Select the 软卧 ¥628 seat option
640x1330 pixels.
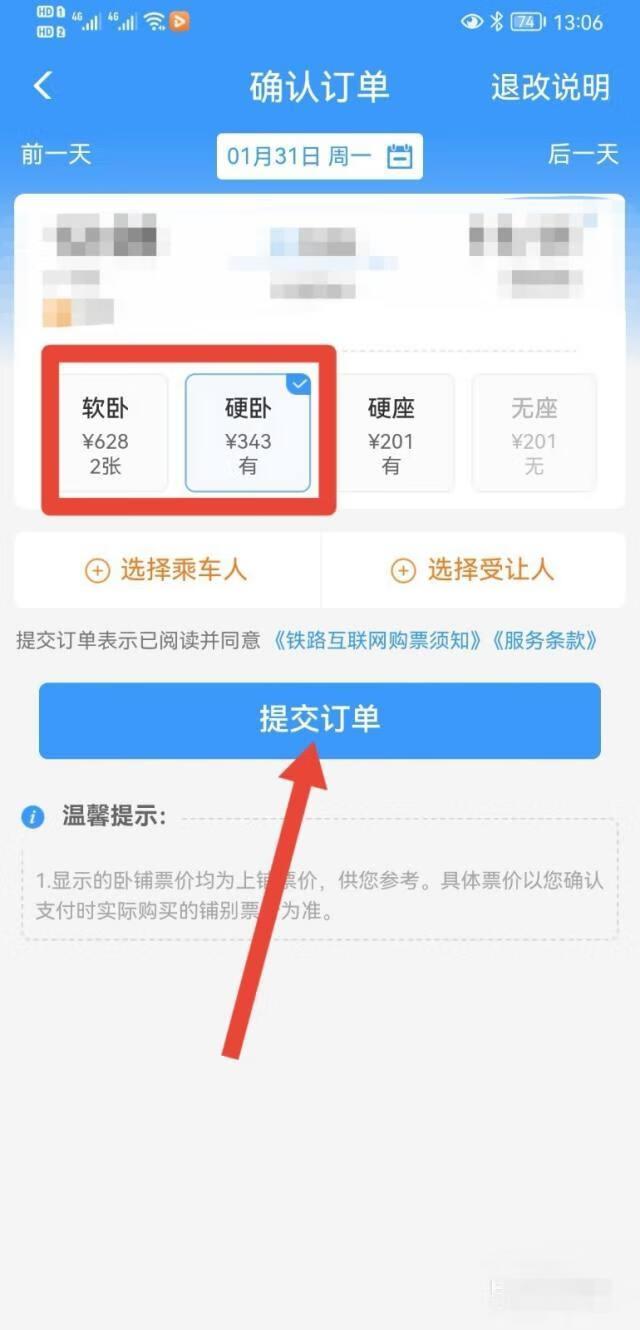[x=105, y=433]
